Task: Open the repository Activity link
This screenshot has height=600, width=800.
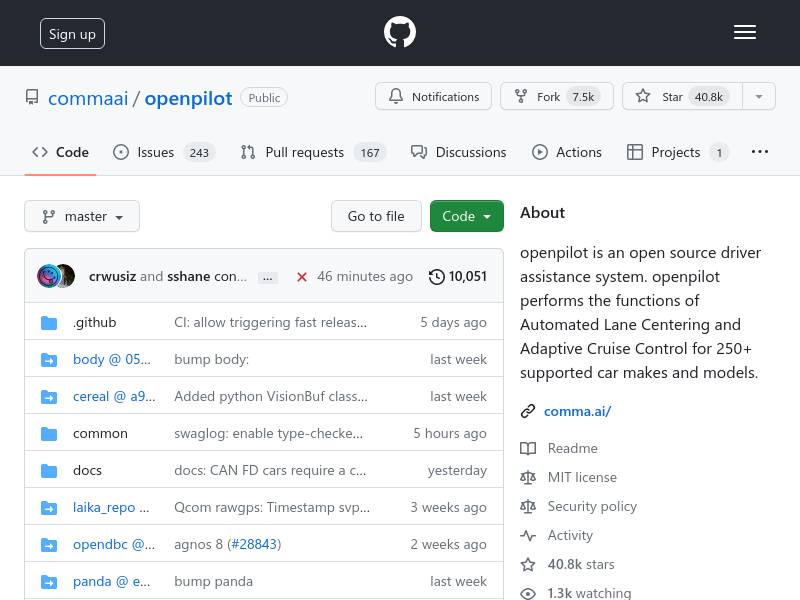Action: tap(570, 536)
